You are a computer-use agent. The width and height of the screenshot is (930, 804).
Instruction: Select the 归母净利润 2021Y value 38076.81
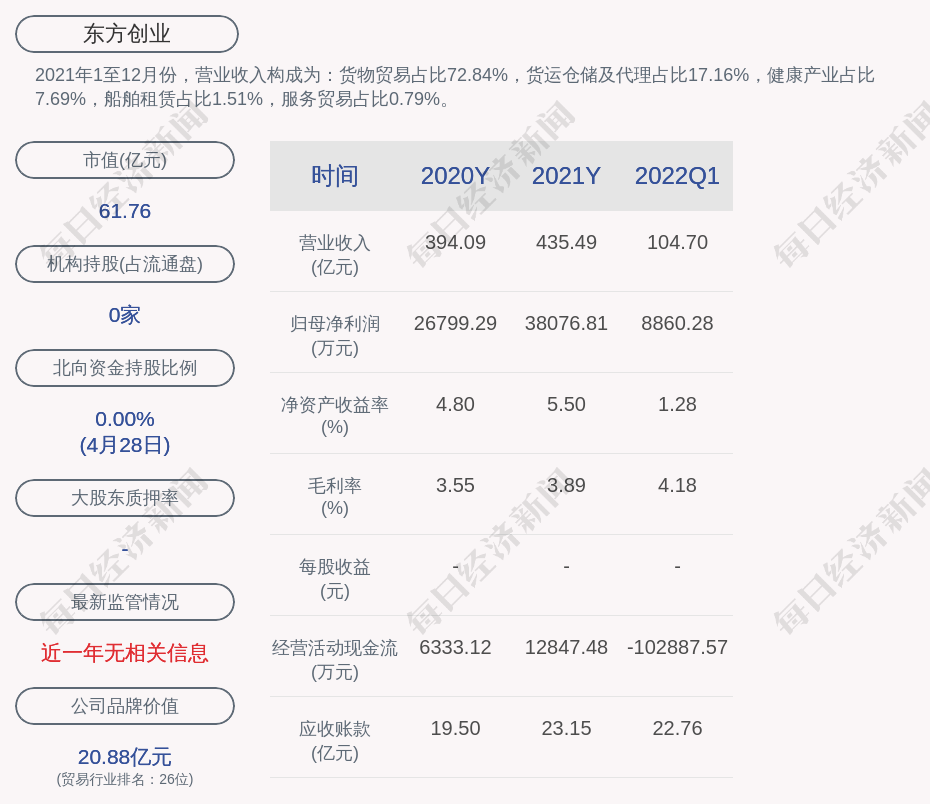click(566, 323)
